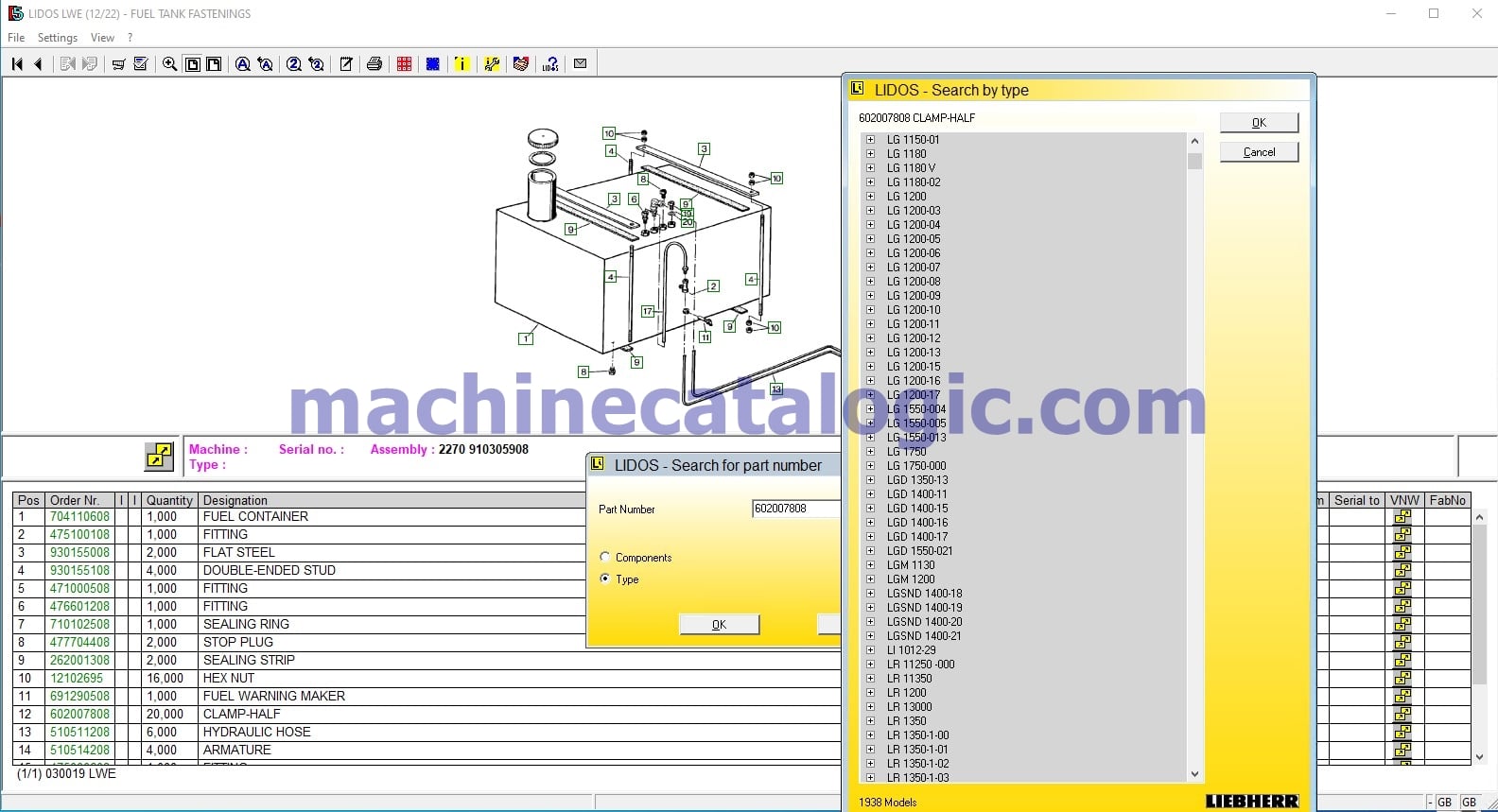
Task: Click the Quantity column header
Action: tap(169, 500)
